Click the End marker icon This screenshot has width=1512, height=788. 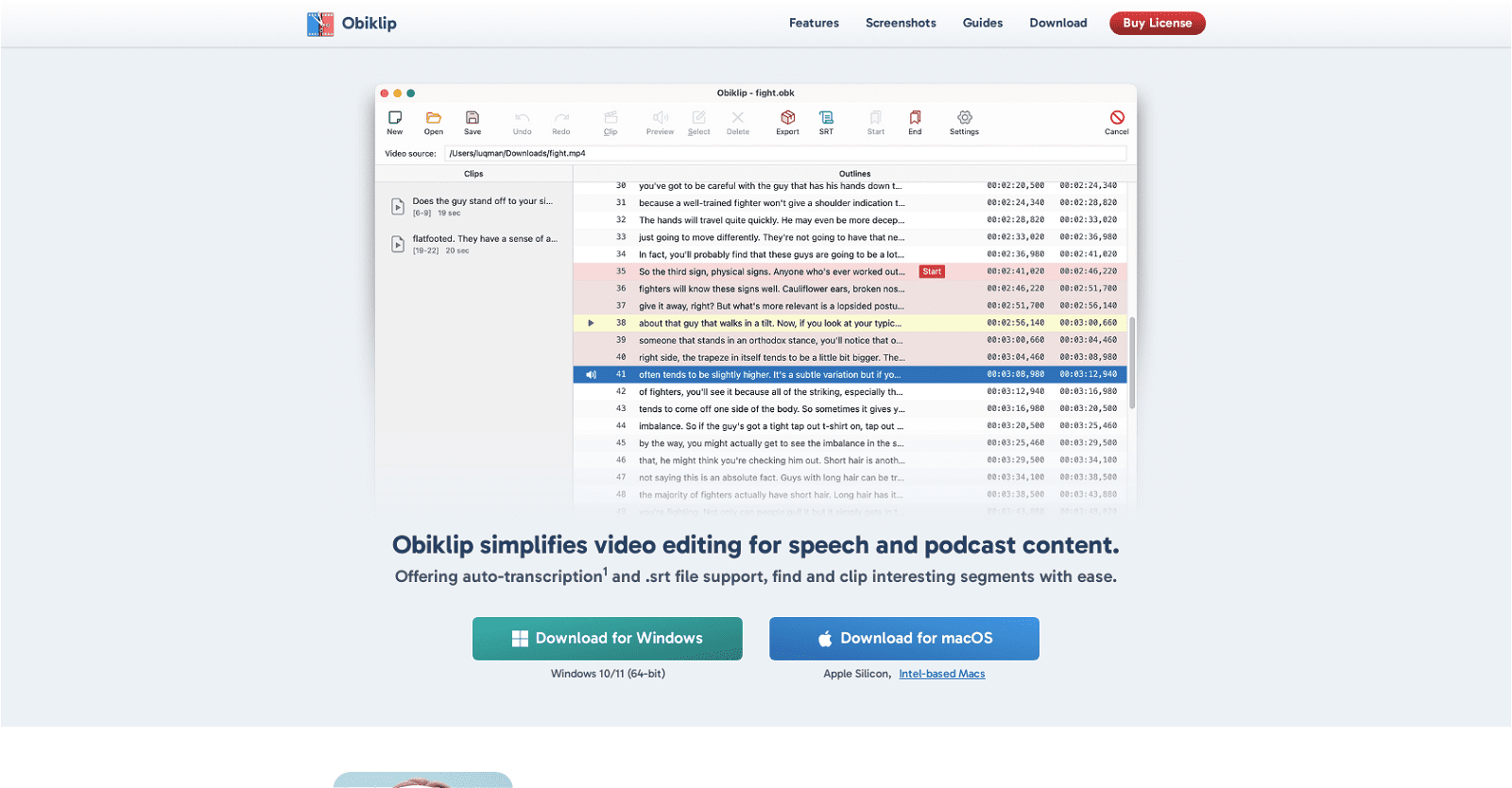[x=915, y=118]
